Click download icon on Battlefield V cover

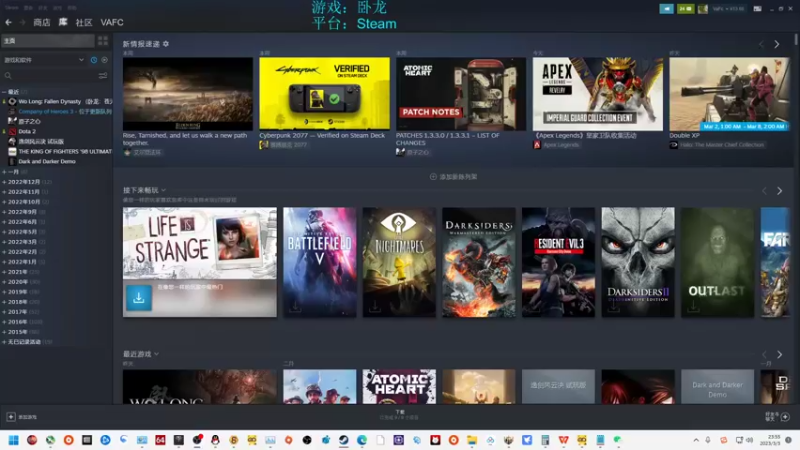point(295,307)
